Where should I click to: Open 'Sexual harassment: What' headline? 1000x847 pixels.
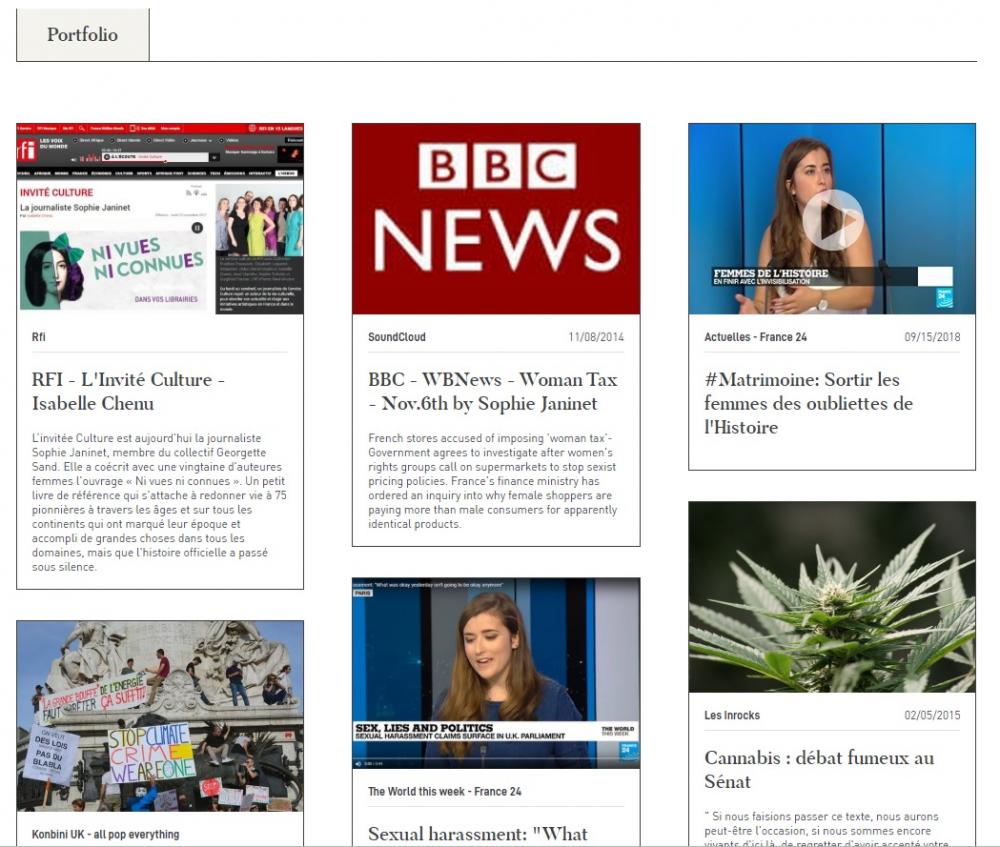point(478,834)
